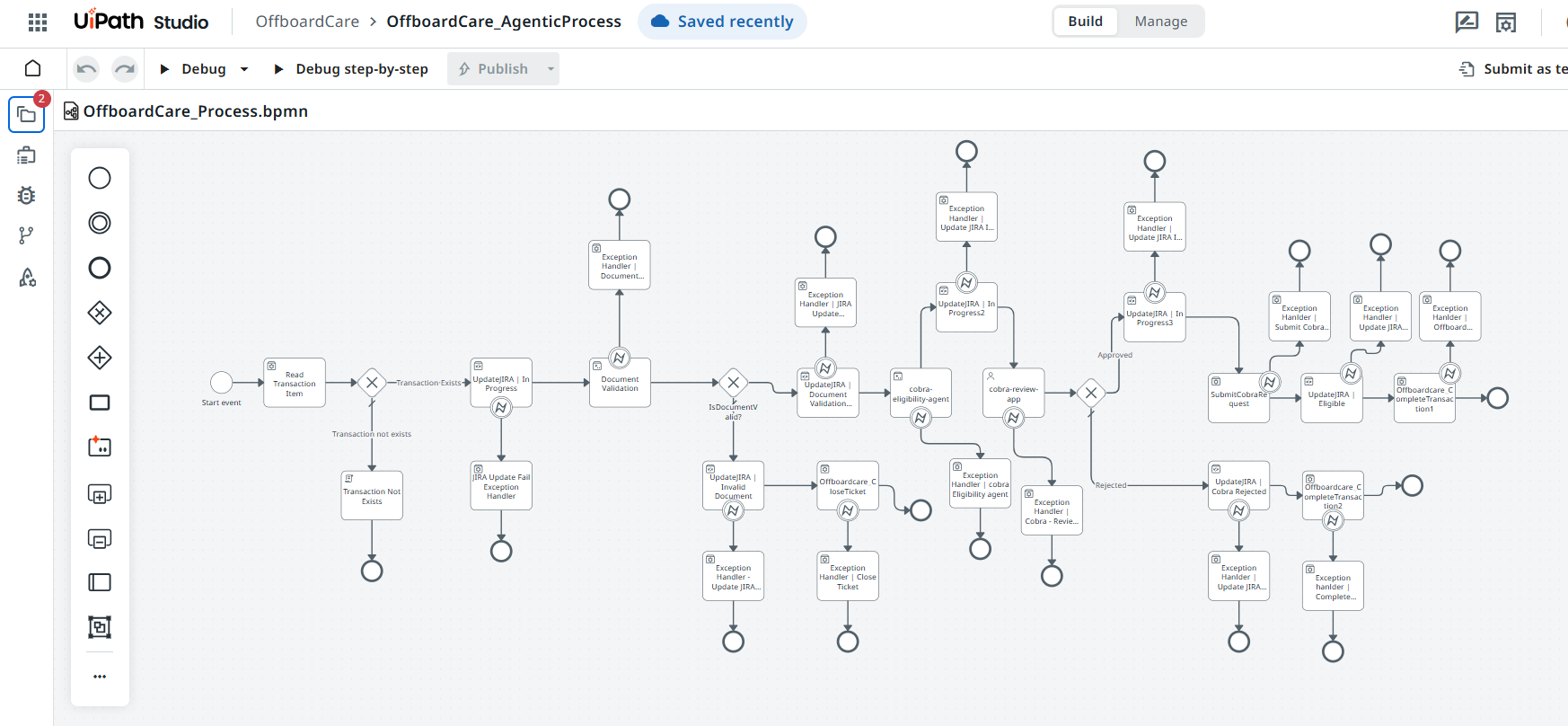Run Debug
This screenshot has width=1568, height=726.
[x=193, y=68]
